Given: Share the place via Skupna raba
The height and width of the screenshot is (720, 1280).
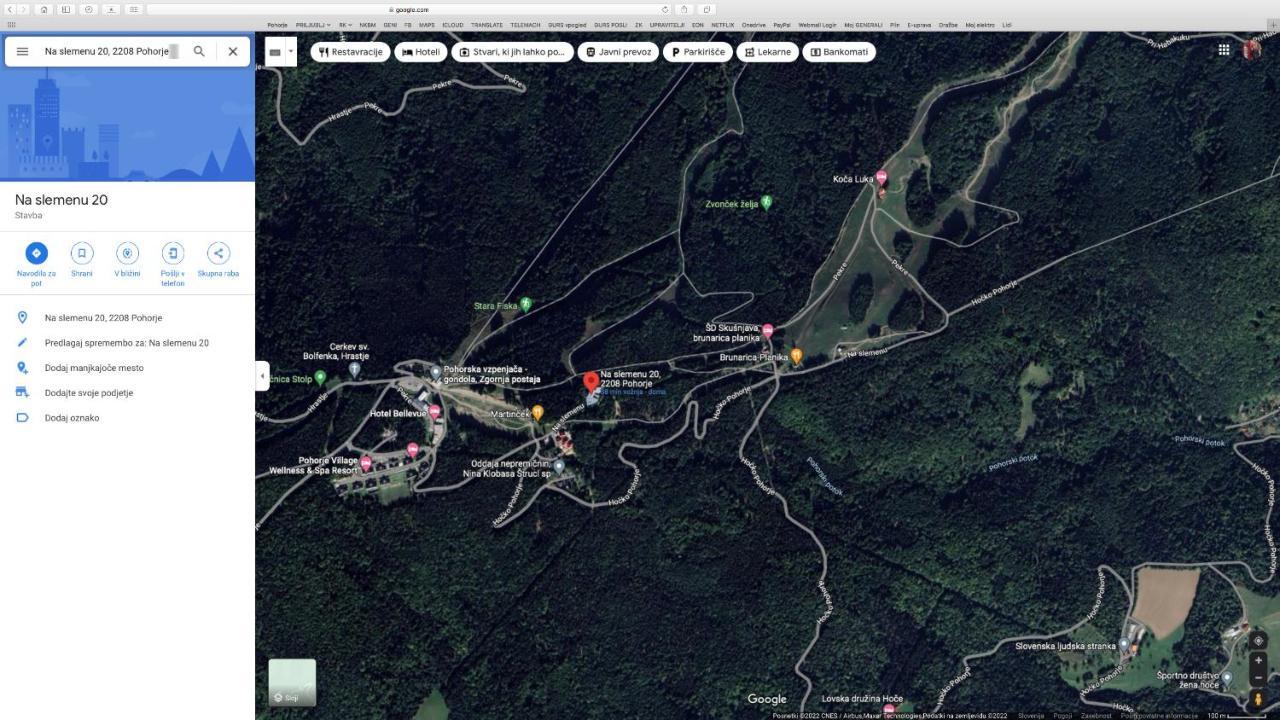Looking at the screenshot, I should 218,253.
